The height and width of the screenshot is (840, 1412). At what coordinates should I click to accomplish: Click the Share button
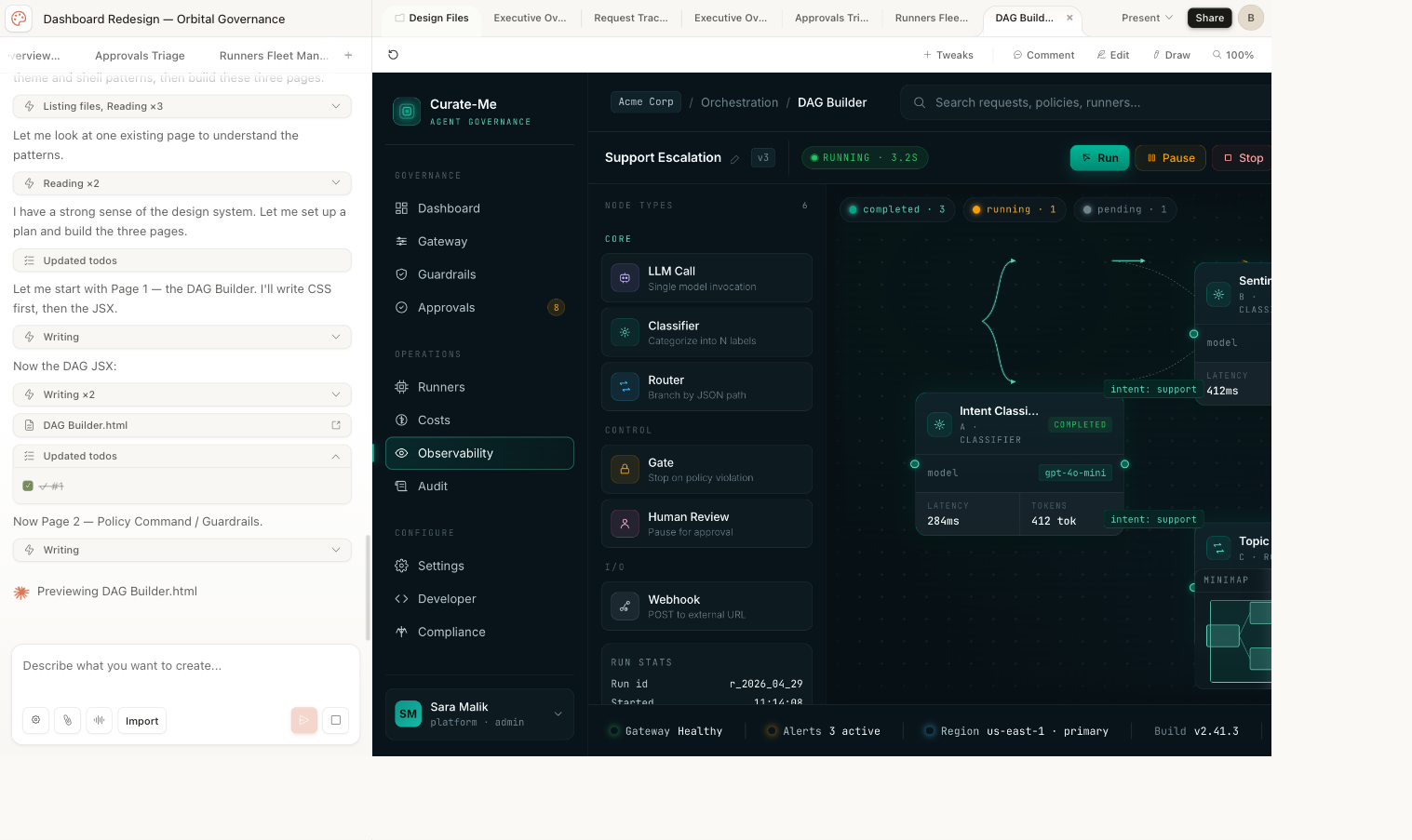1209,18
